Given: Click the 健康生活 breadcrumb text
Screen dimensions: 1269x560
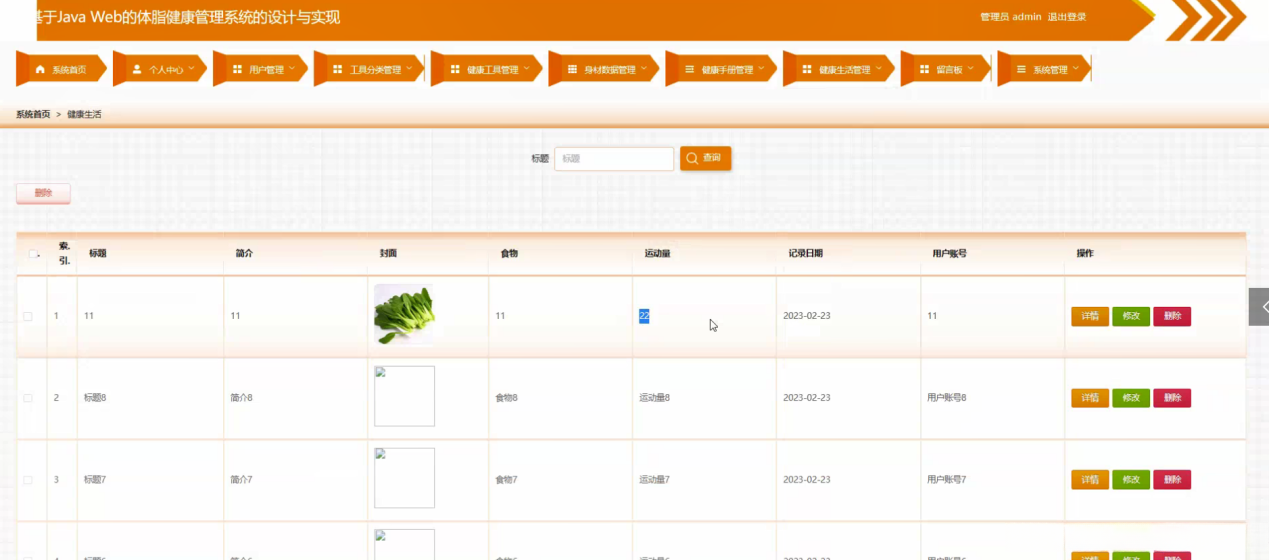Looking at the screenshot, I should (84, 114).
